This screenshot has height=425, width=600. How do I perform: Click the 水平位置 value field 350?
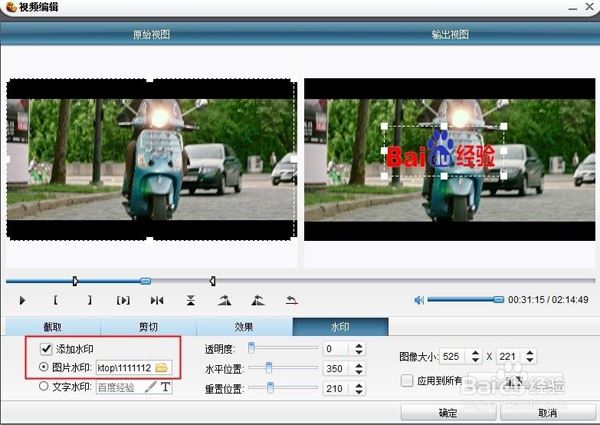(x=338, y=369)
